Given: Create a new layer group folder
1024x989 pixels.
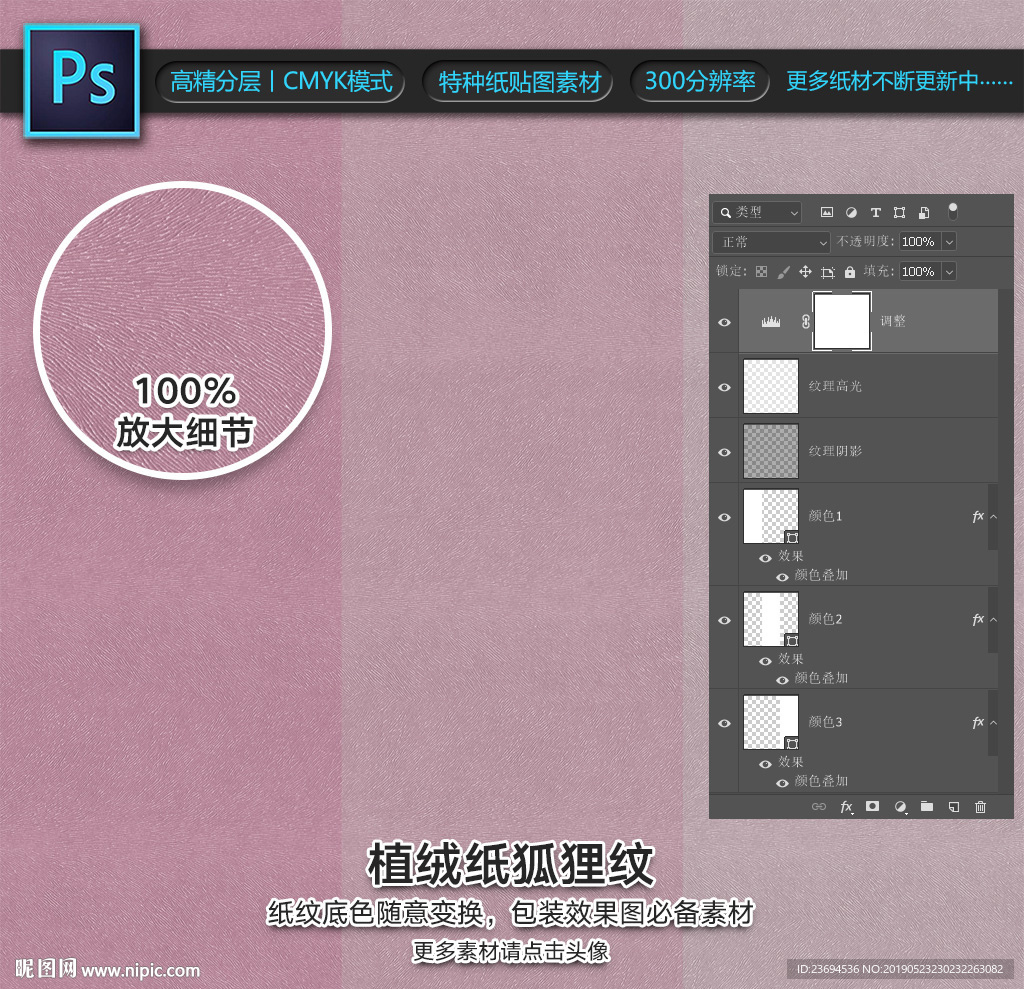Looking at the screenshot, I should point(927,806).
